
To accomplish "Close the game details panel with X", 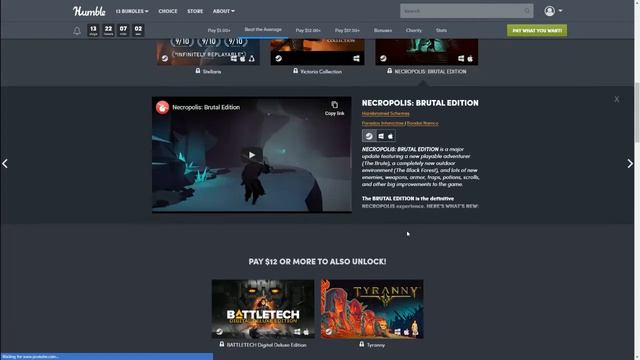I will click(x=616, y=99).
